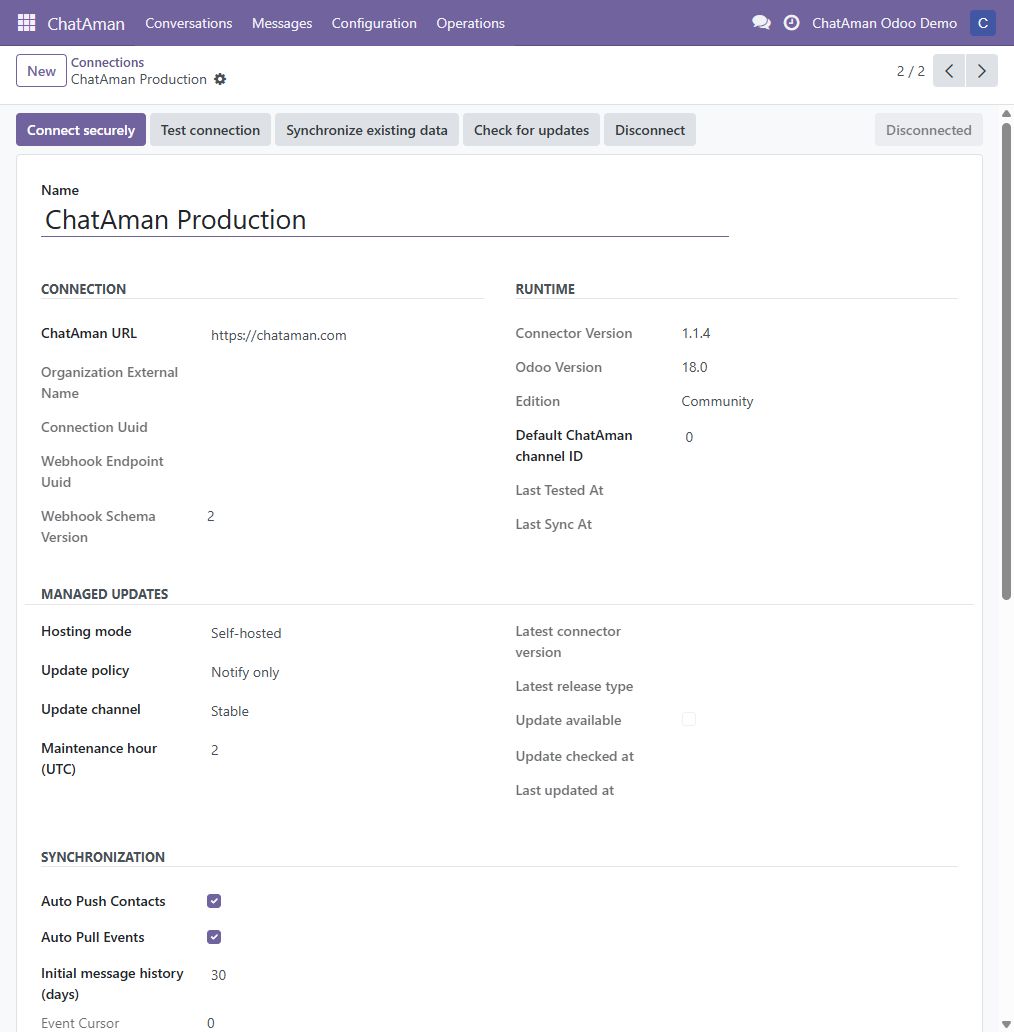Go back via Connections breadcrumb link
Image resolution: width=1014 pixels, height=1032 pixels.
click(107, 63)
